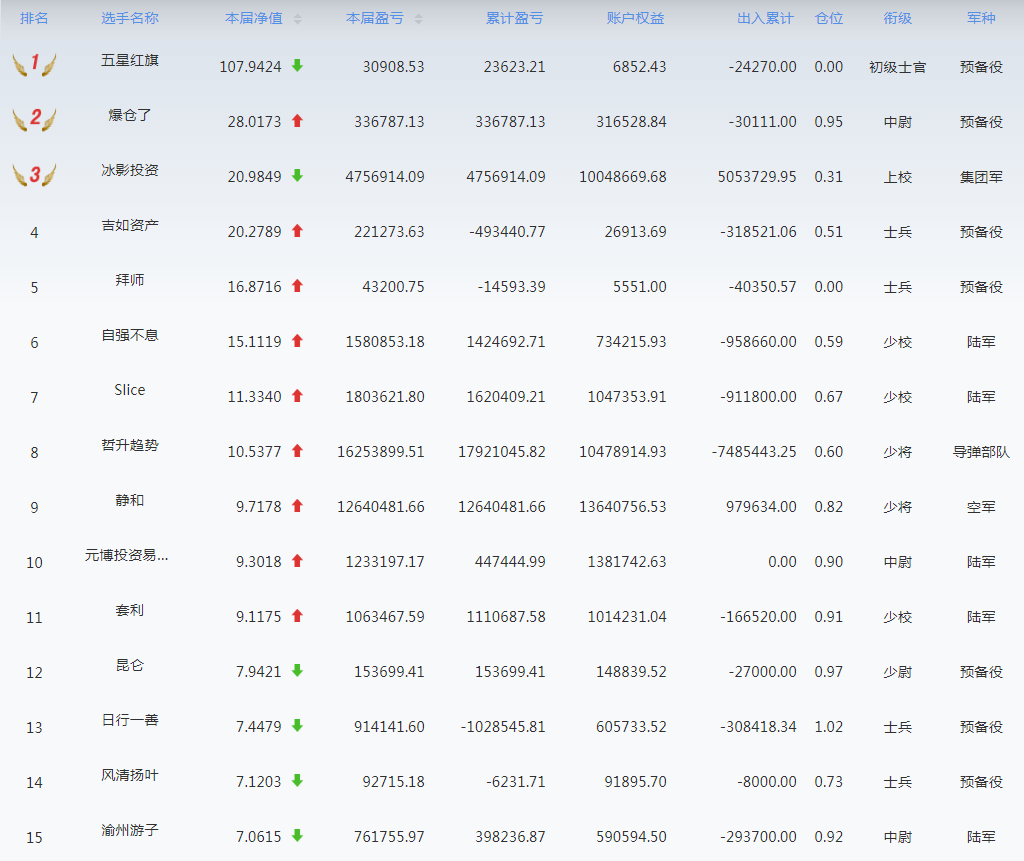Viewport: 1024px width, 861px height.
Task: Open contestant 元博投资易...
Action: point(126,555)
